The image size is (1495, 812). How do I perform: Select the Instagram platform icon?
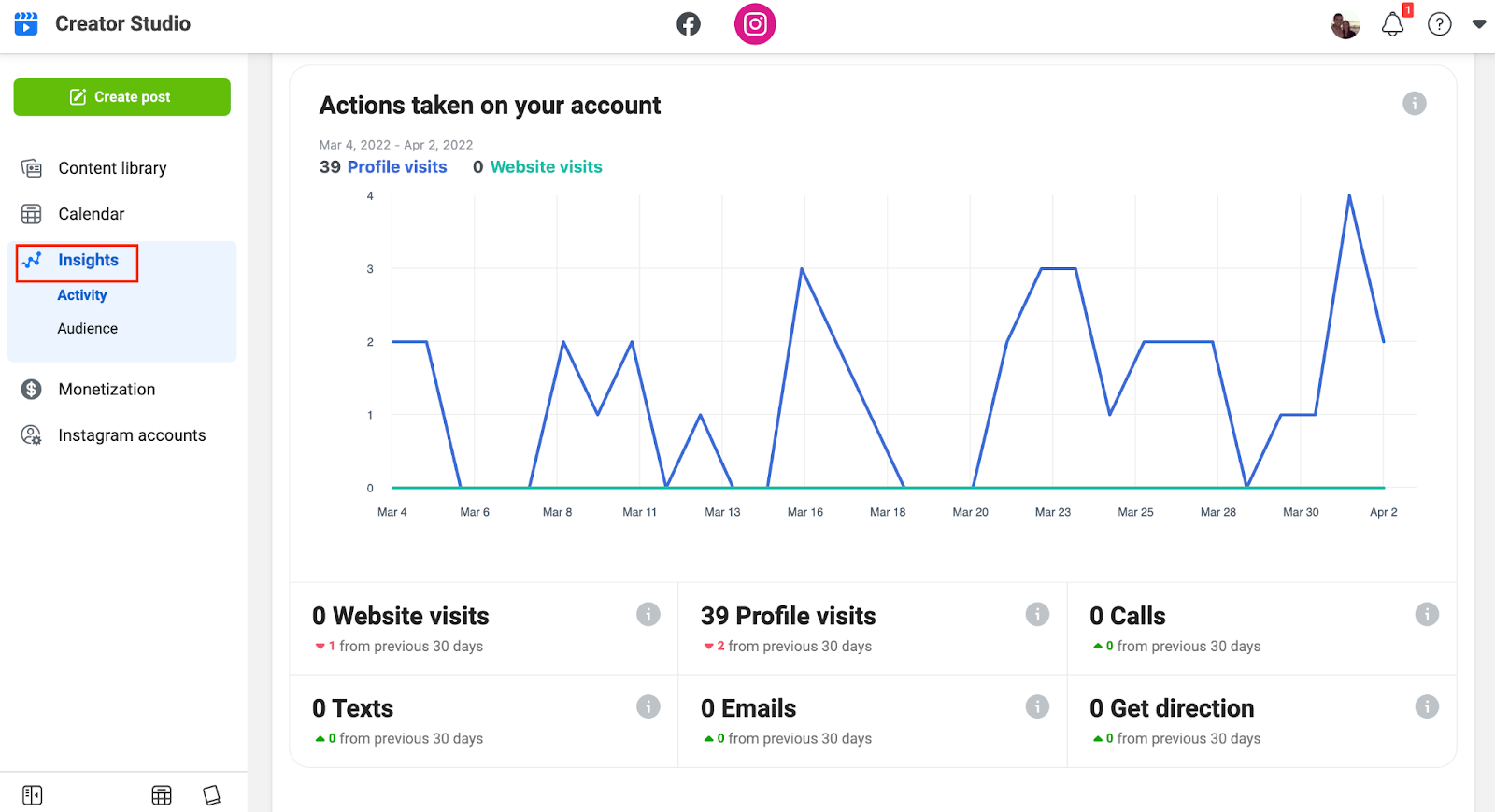[755, 24]
